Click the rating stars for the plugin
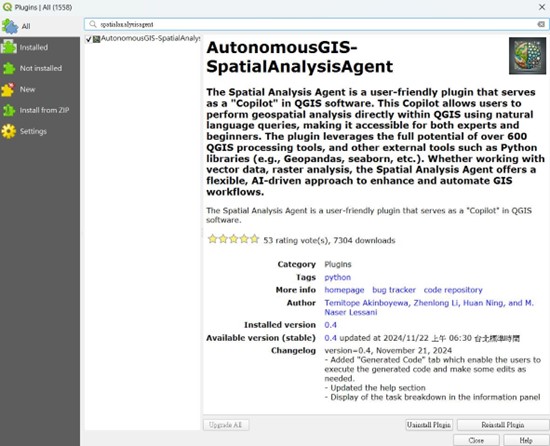550x446 pixels. tap(233, 239)
